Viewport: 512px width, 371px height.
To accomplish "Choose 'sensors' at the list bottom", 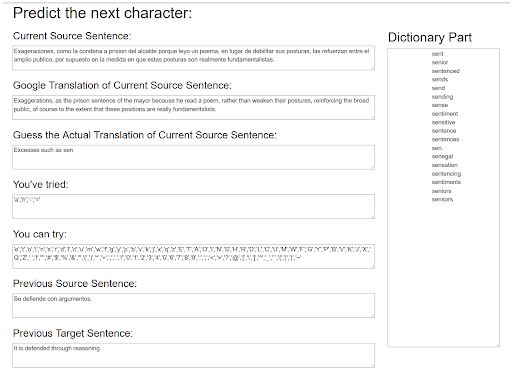I will click(442, 199).
